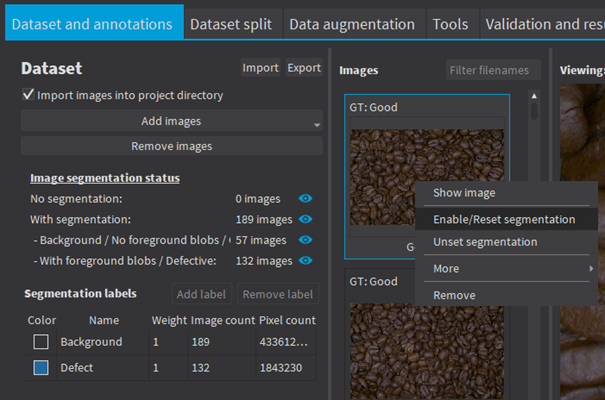
Task: Open the Validation and results tab
Action: [544, 24]
